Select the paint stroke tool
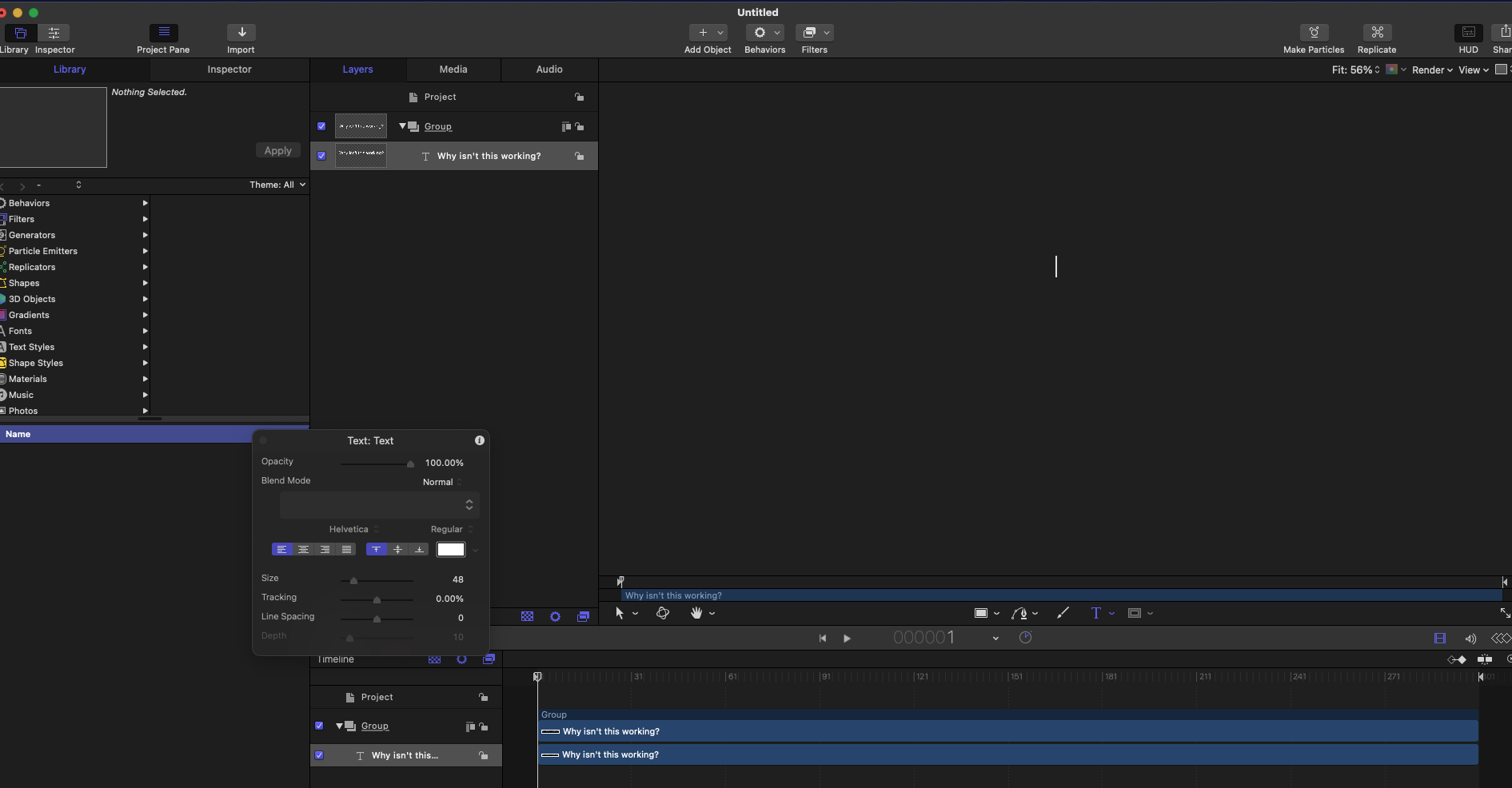Image resolution: width=1512 pixels, height=788 pixels. coord(1063,613)
